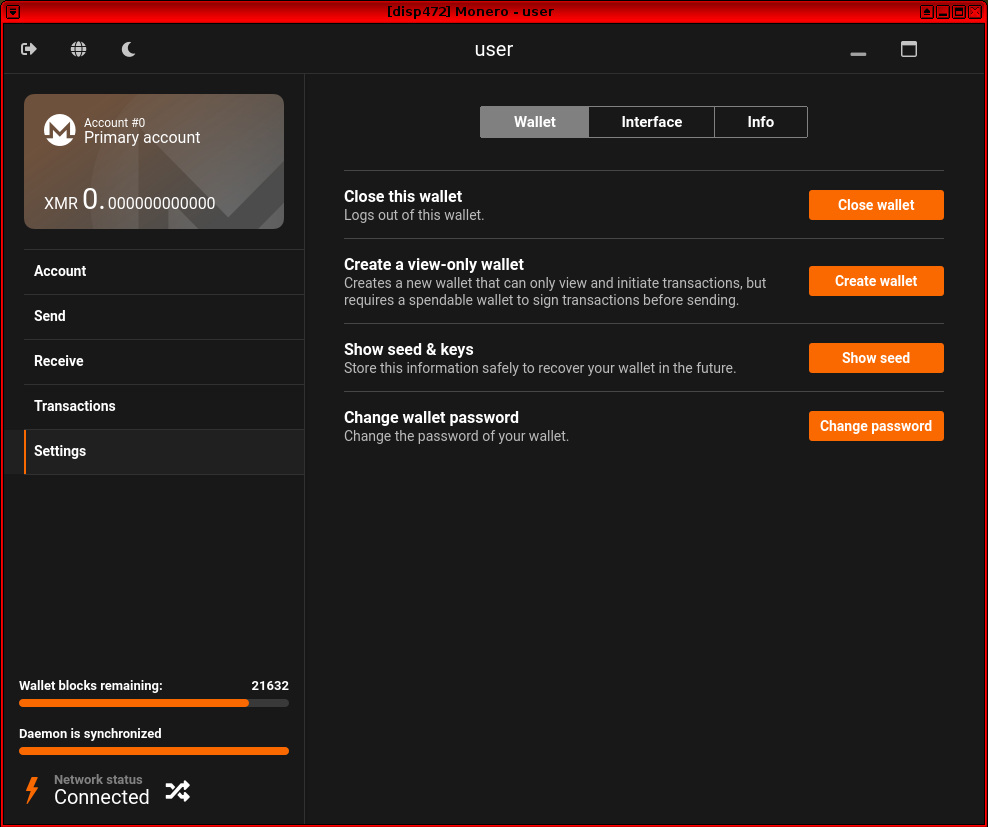Minimize the app using header dash icon
Viewport: 988px width, 827px height.
click(858, 52)
